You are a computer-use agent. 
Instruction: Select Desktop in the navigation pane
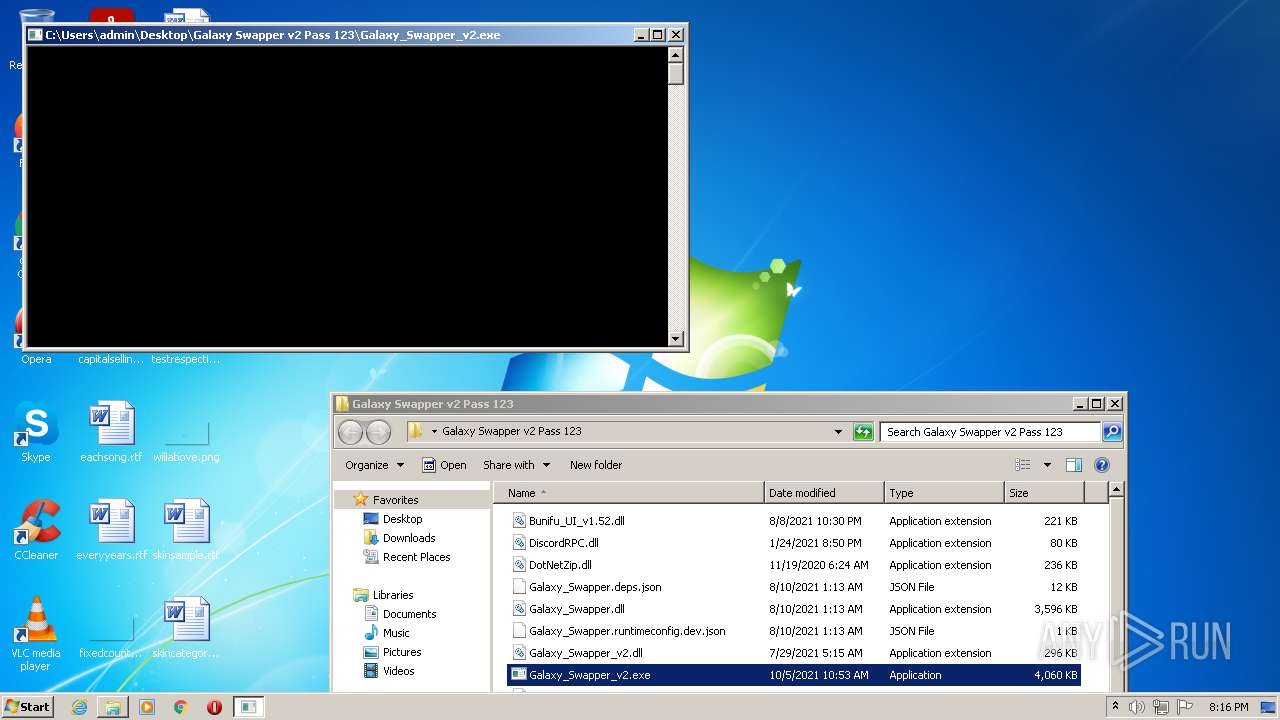(402, 519)
